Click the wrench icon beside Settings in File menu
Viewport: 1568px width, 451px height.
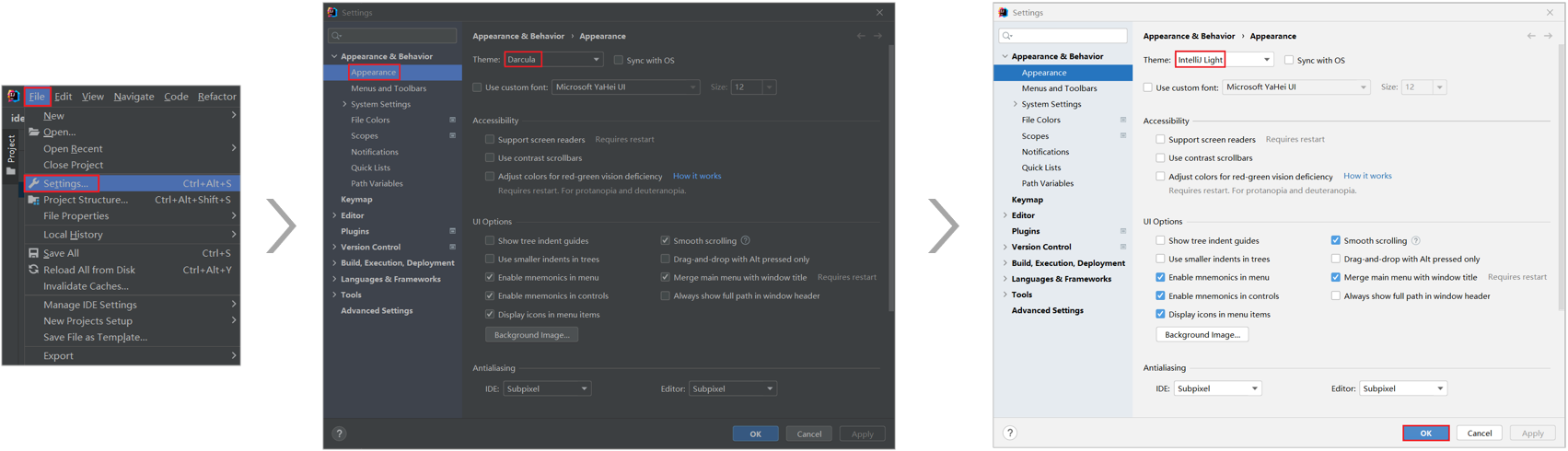click(x=34, y=183)
